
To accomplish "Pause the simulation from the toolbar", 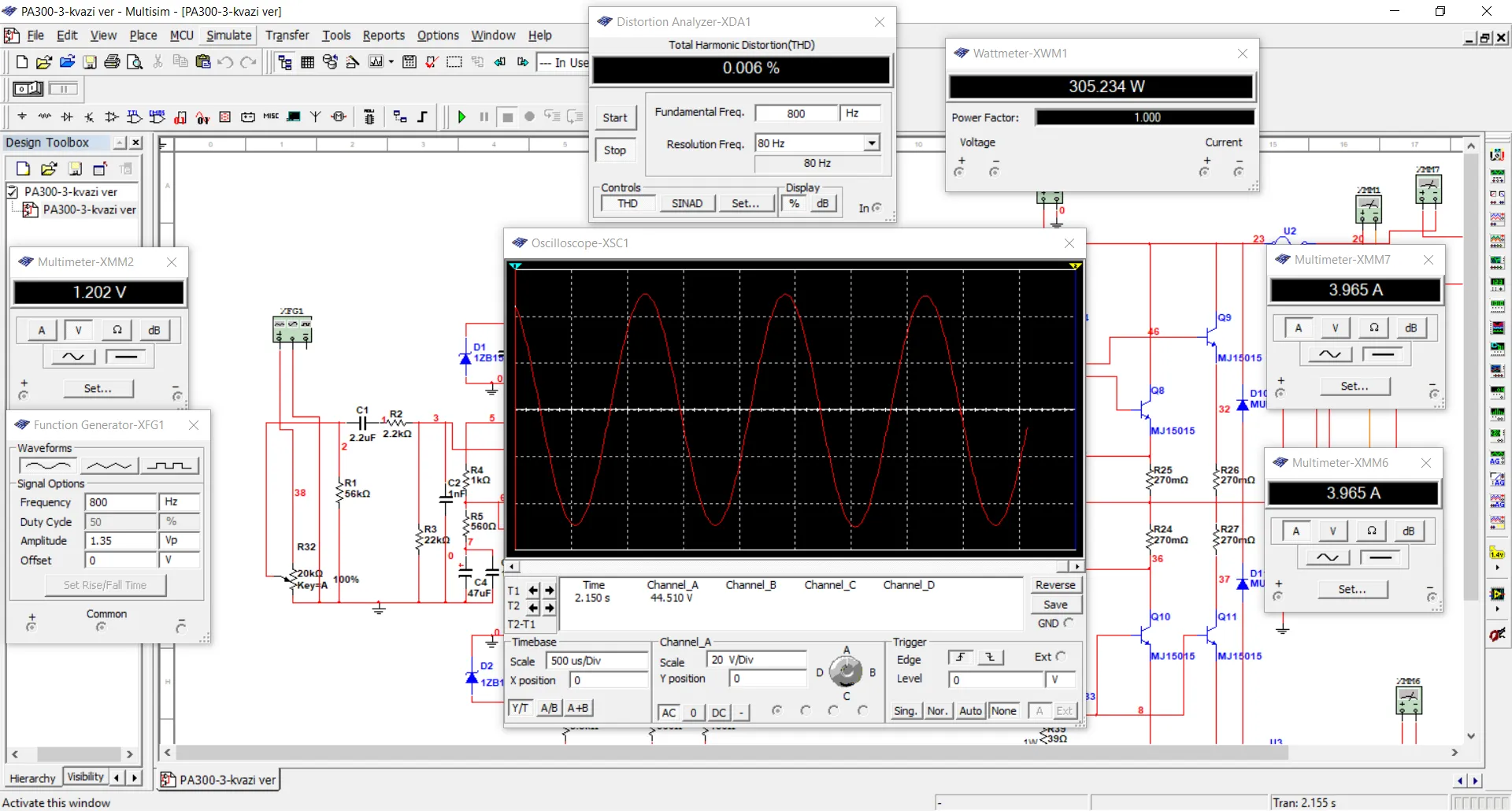I will point(484,117).
